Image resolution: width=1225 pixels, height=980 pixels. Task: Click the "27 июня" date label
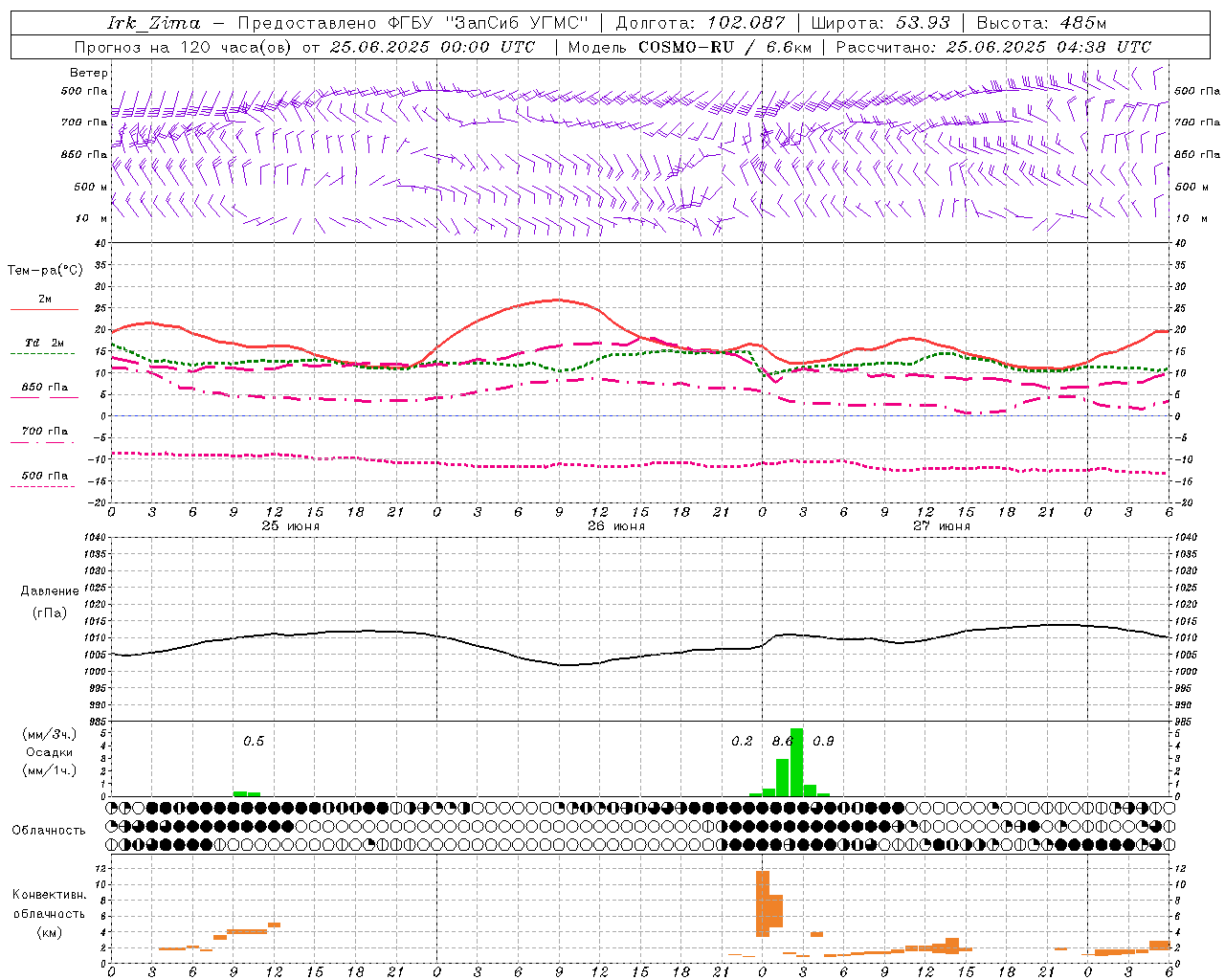[942, 526]
